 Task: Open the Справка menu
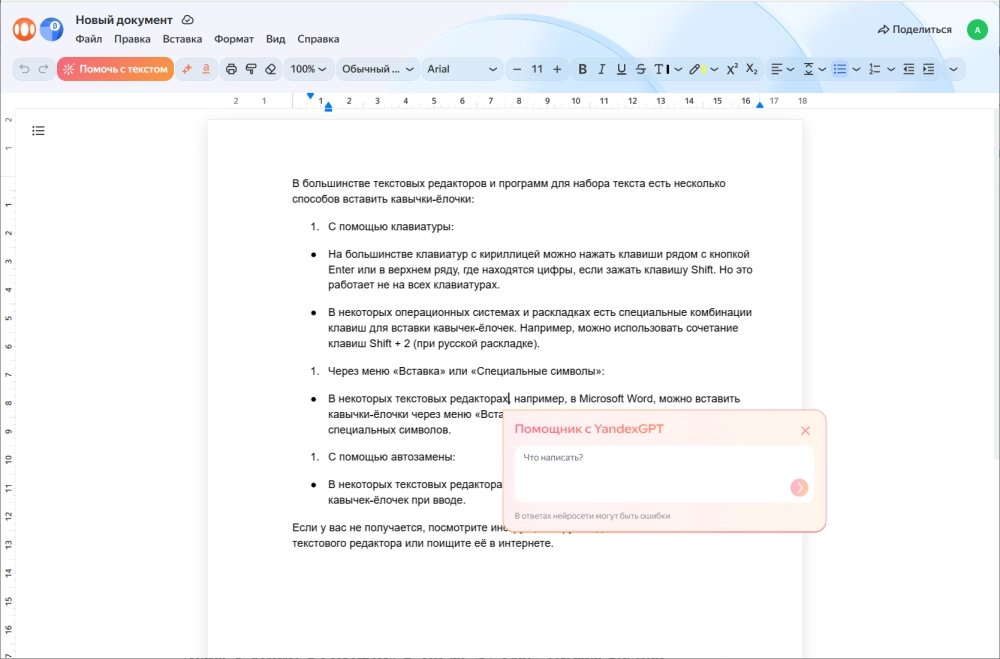318,39
